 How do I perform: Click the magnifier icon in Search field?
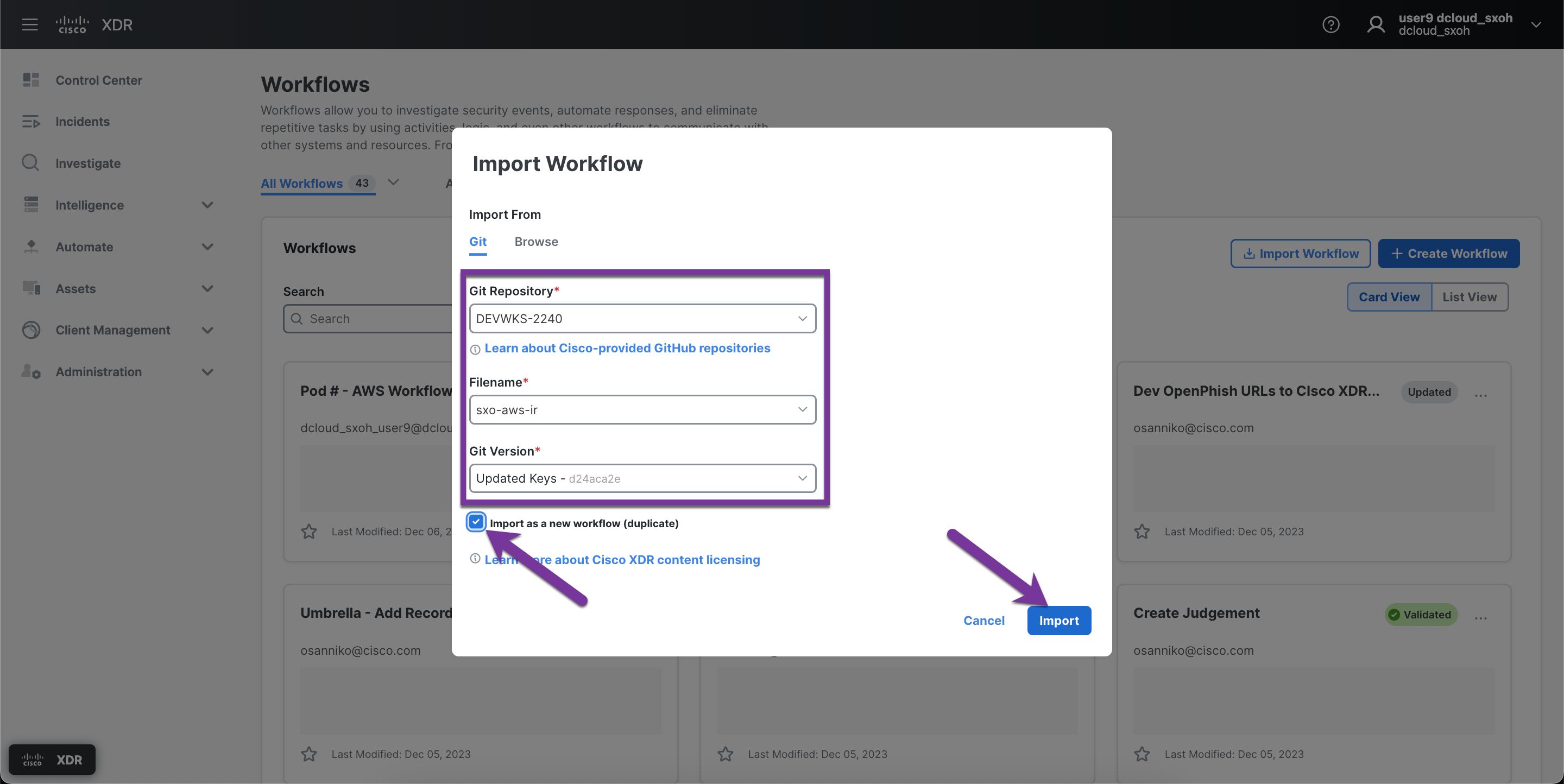tap(297, 319)
